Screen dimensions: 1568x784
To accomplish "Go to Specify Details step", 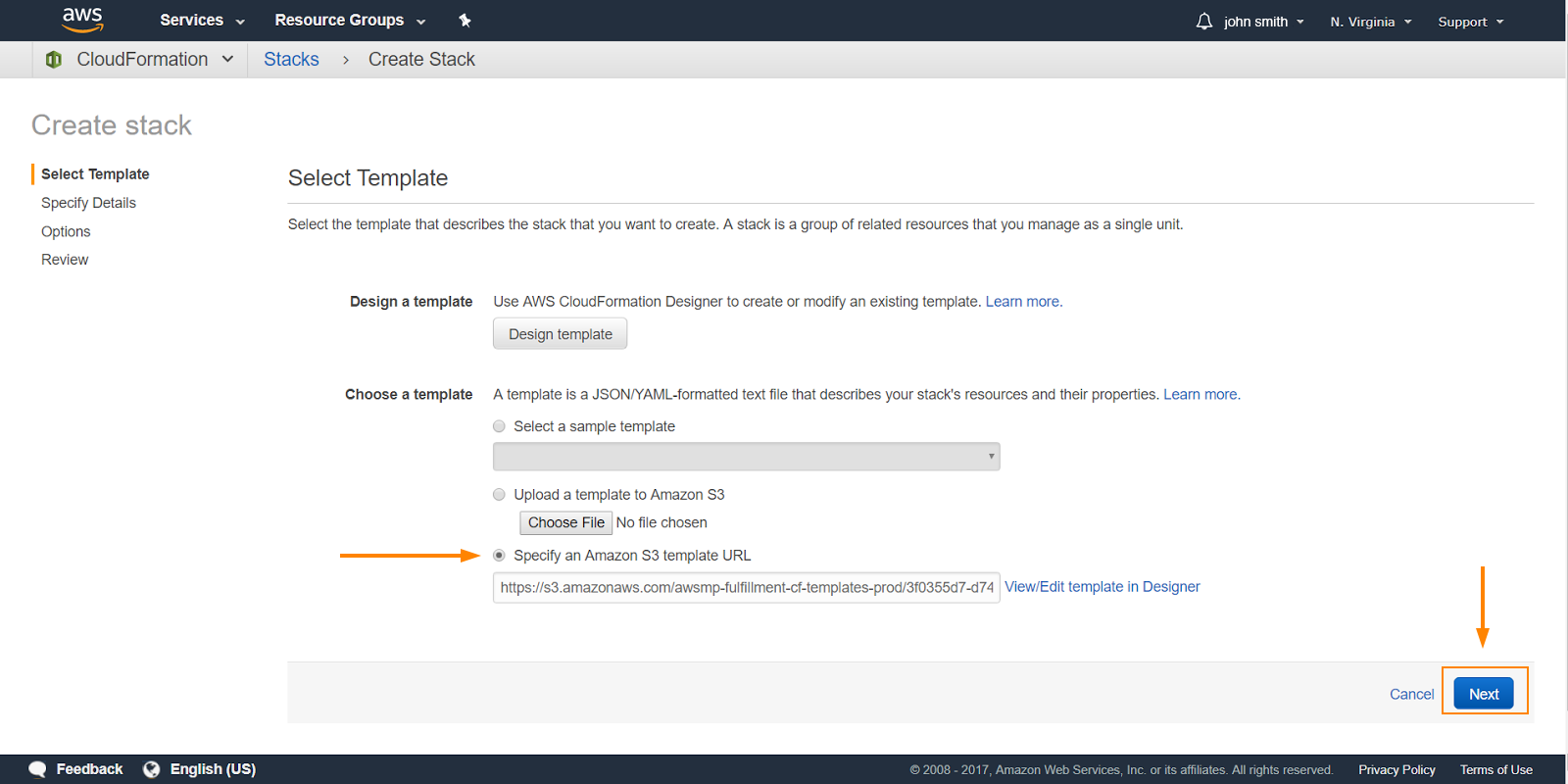I will pos(88,203).
